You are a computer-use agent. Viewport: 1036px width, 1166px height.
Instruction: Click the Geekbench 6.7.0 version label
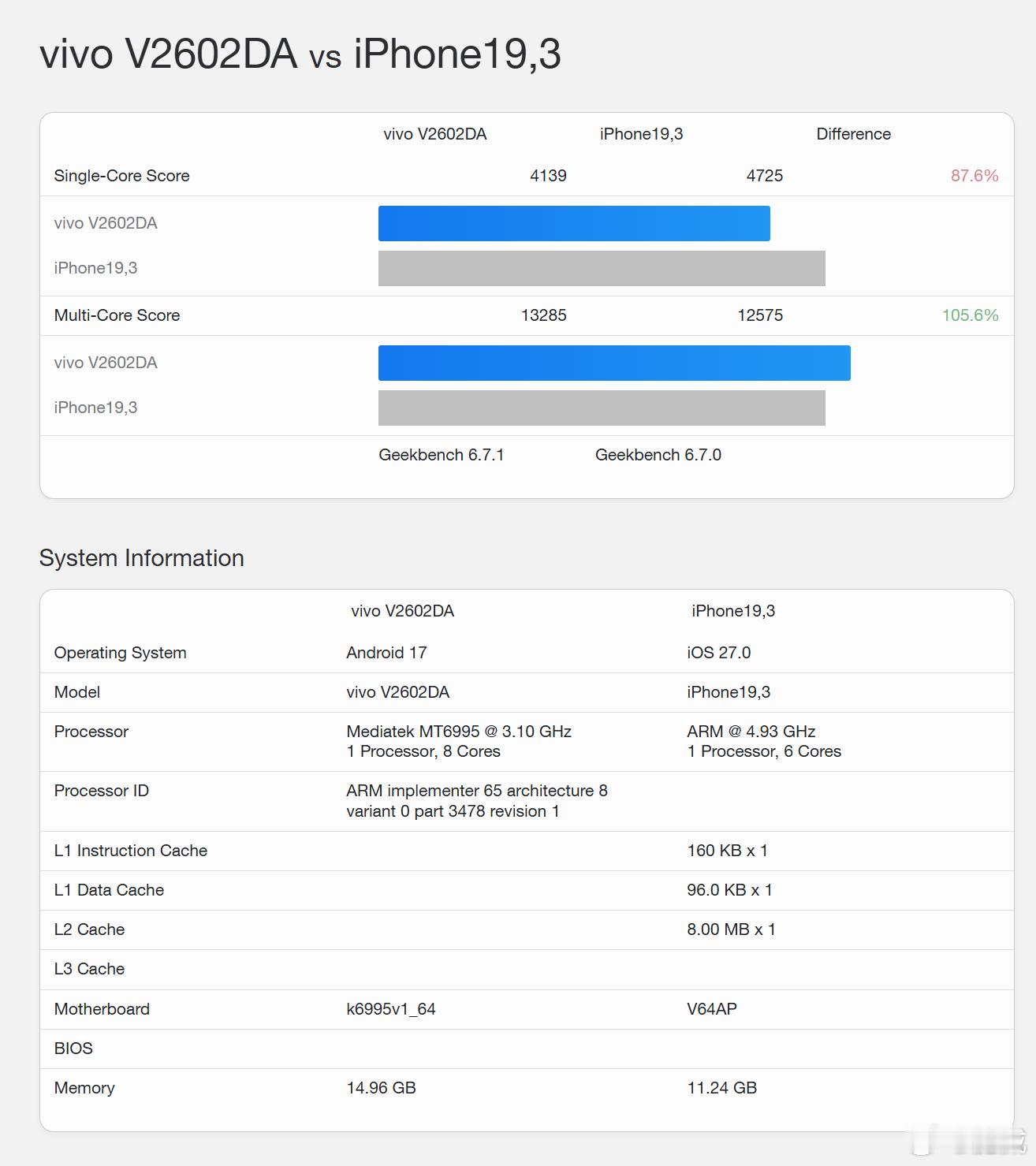[x=658, y=455]
